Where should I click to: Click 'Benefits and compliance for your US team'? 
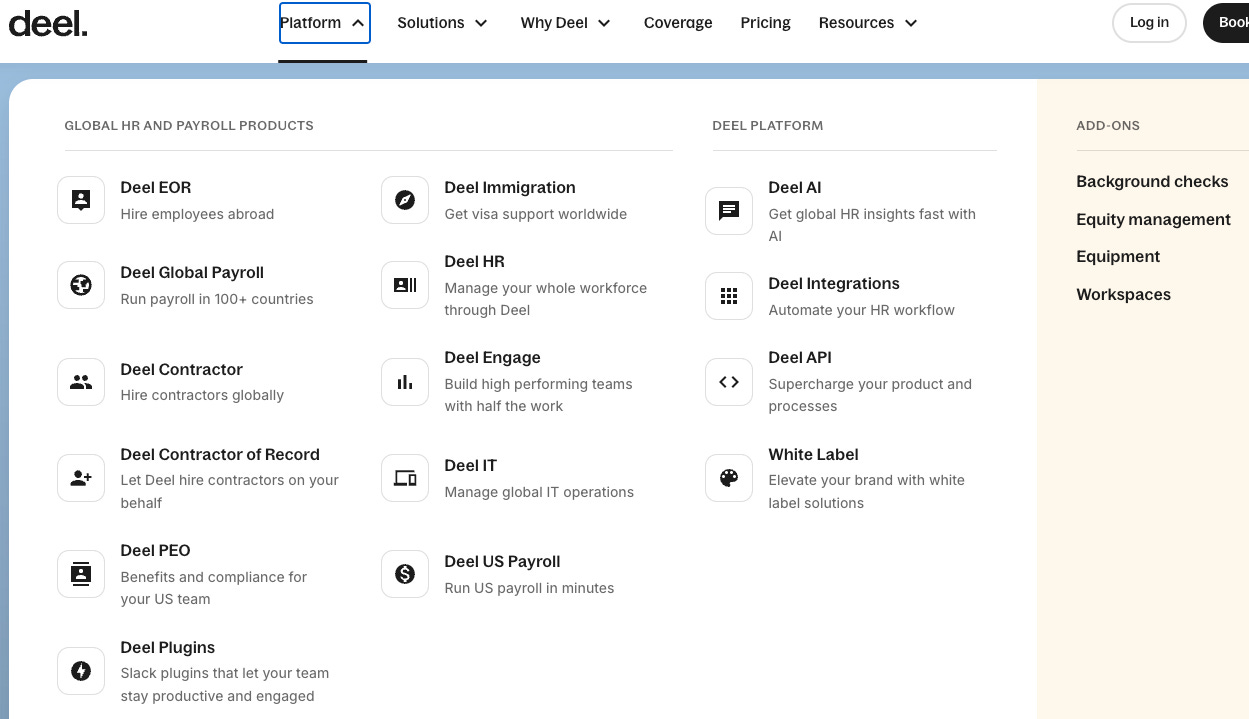tap(213, 588)
